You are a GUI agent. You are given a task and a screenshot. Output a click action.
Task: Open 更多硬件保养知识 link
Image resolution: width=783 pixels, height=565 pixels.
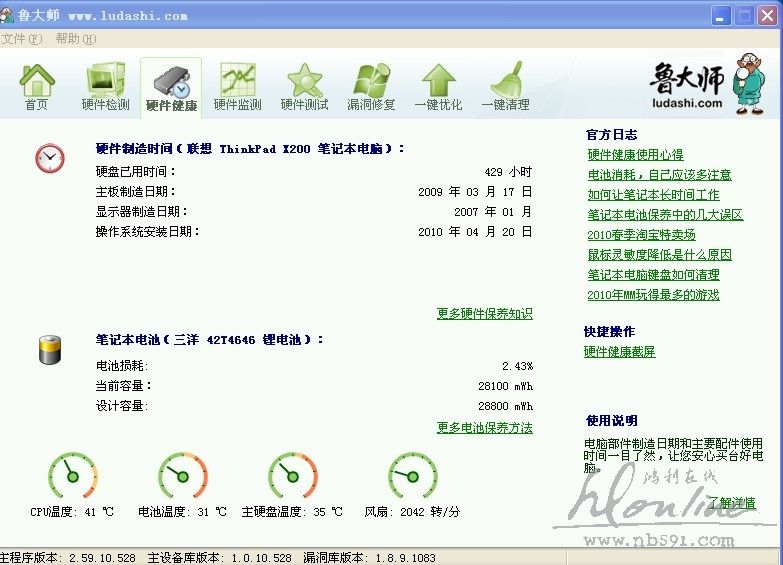click(x=484, y=314)
